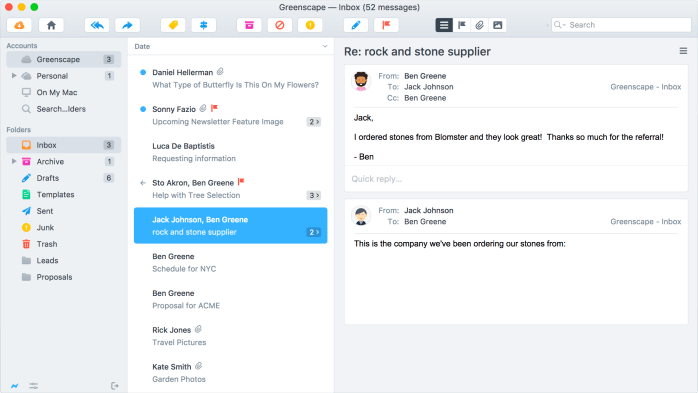Click the activity icon at sidebar bottom
The width and height of the screenshot is (698, 393).
[x=14, y=385]
